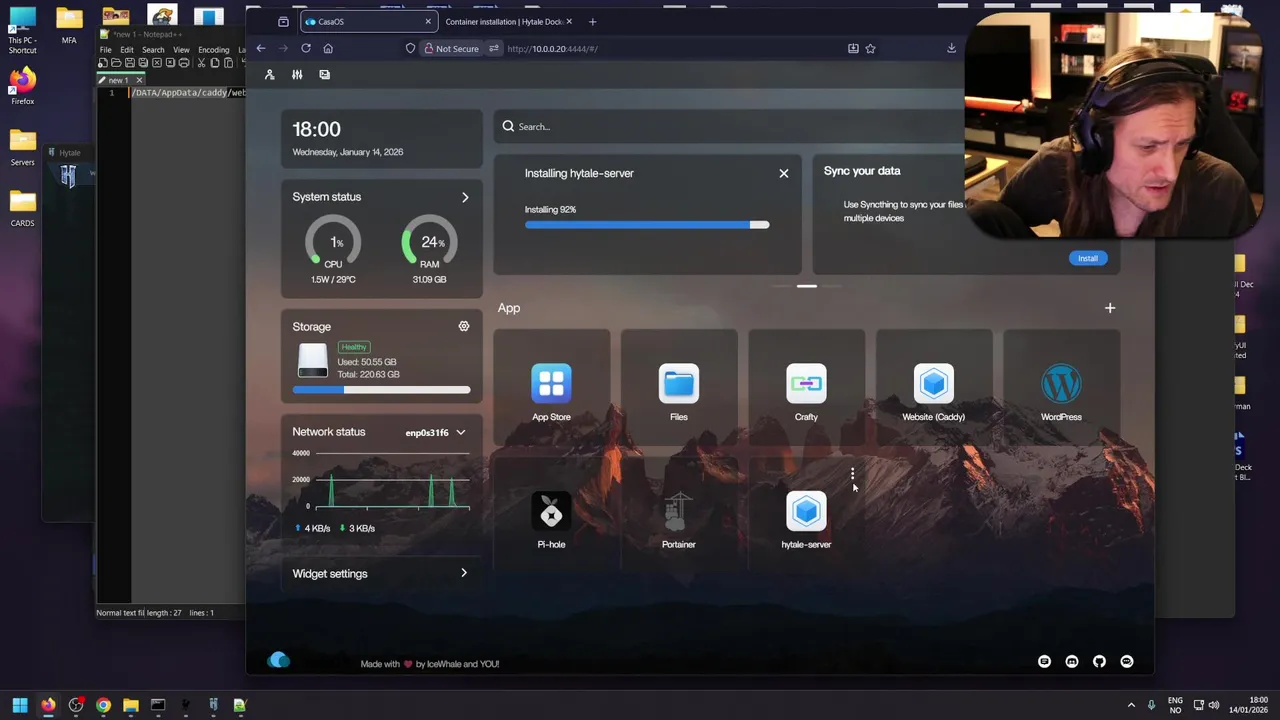
Task: Open Notepad++ Edit menu
Action: pyautogui.click(x=127, y=50)
